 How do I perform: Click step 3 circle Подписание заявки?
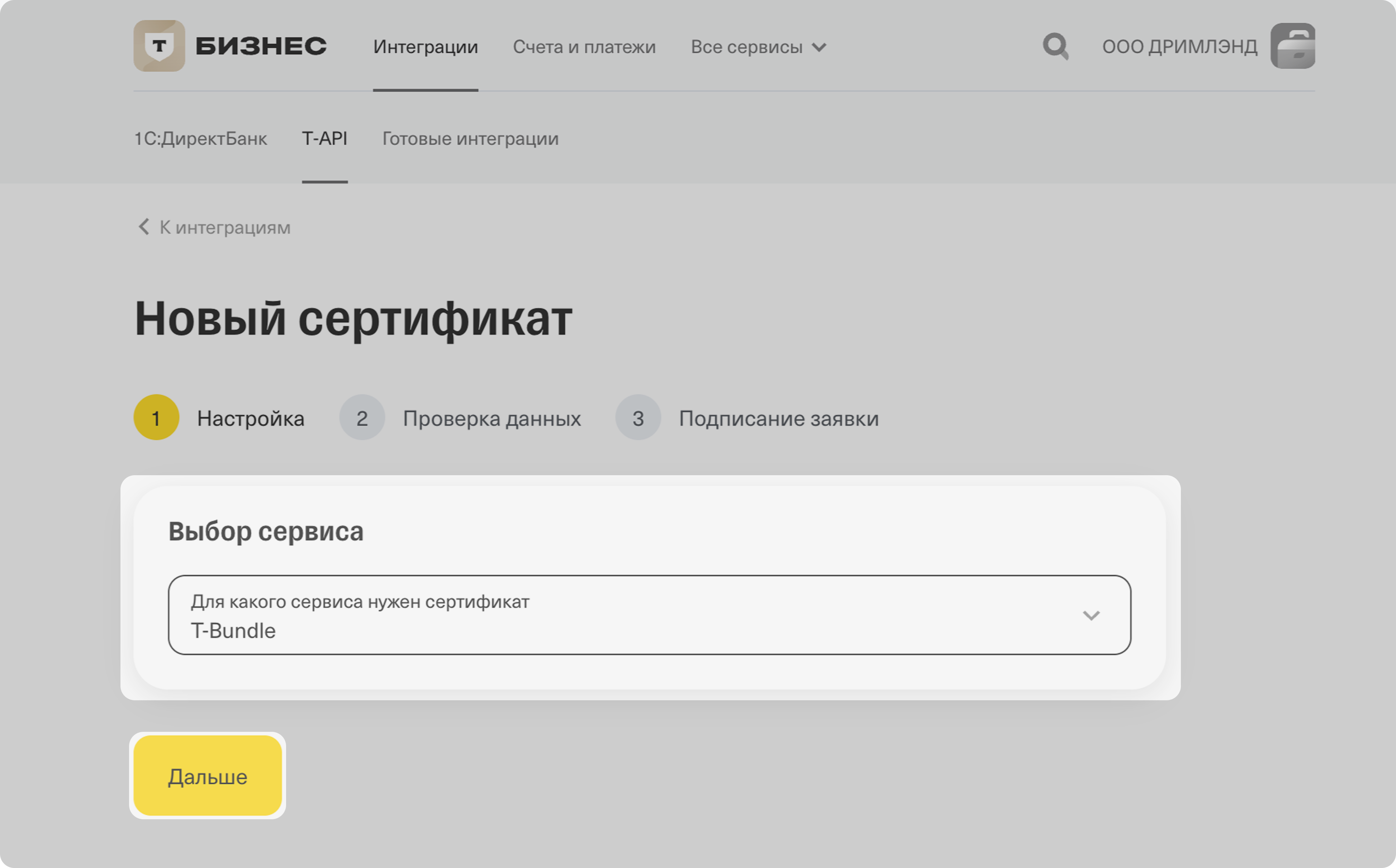(638, 418)
